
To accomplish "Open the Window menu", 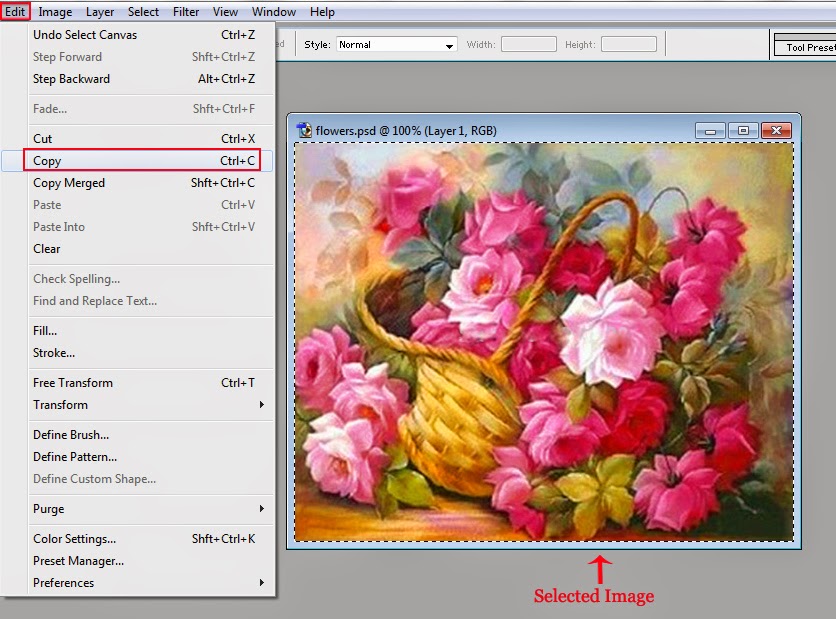I will (274, 12).
